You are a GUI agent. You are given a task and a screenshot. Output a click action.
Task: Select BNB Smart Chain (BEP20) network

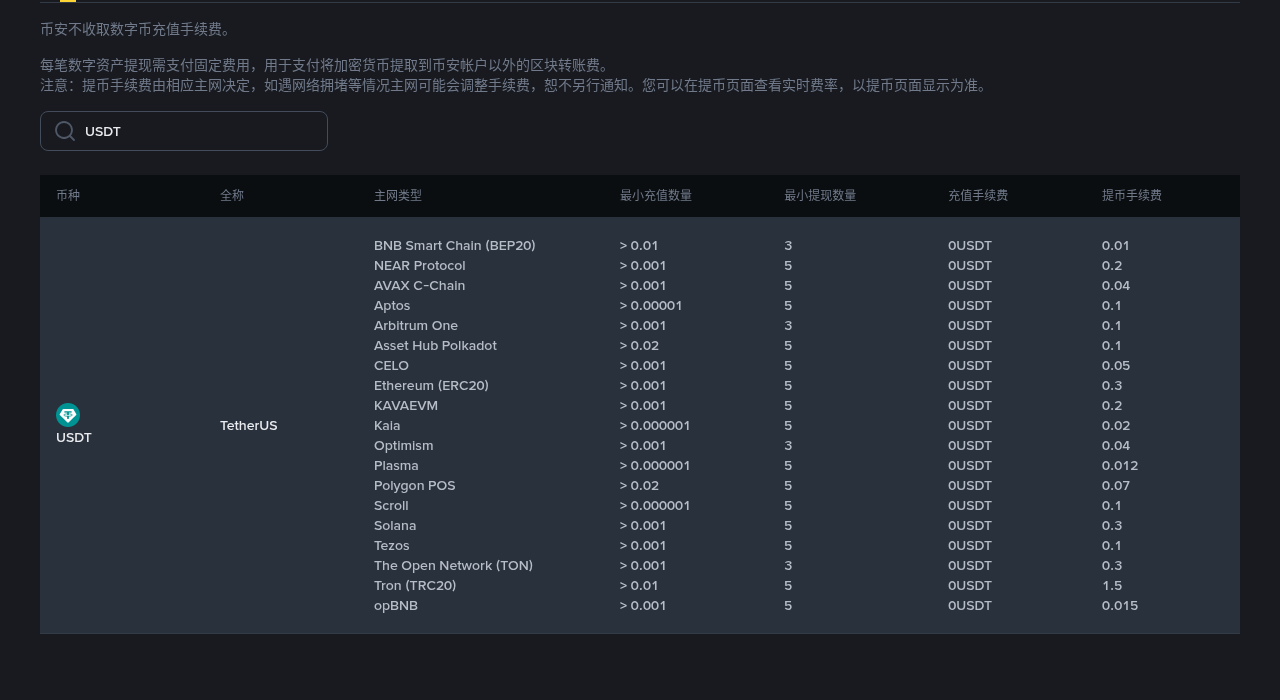click(455, 246)
